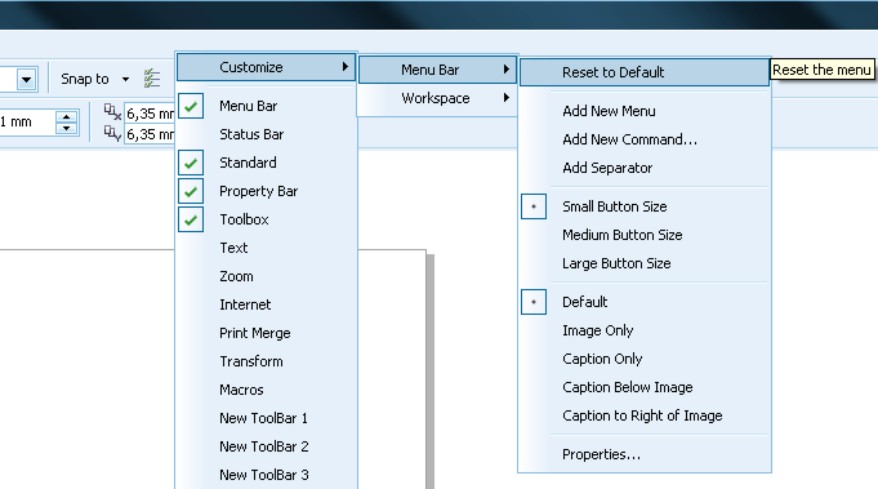Increase the mm value with up stepper
Viewport: 878px width, 489px height.
[67, 116]
